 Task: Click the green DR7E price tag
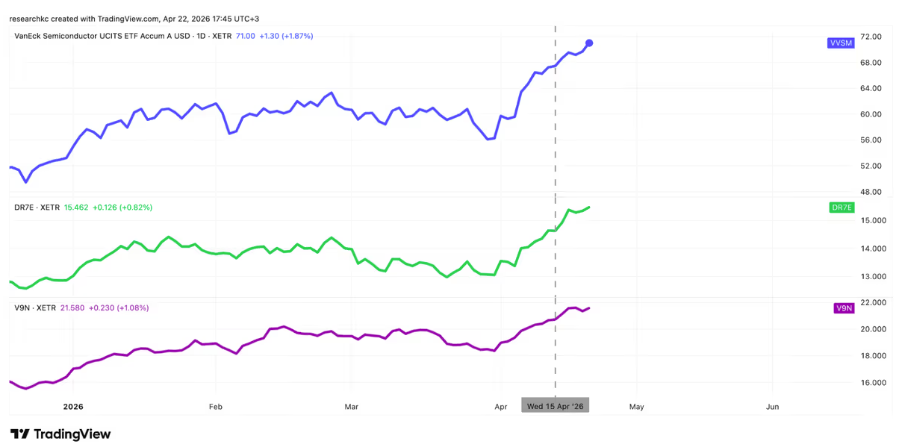tap(841, 207)
